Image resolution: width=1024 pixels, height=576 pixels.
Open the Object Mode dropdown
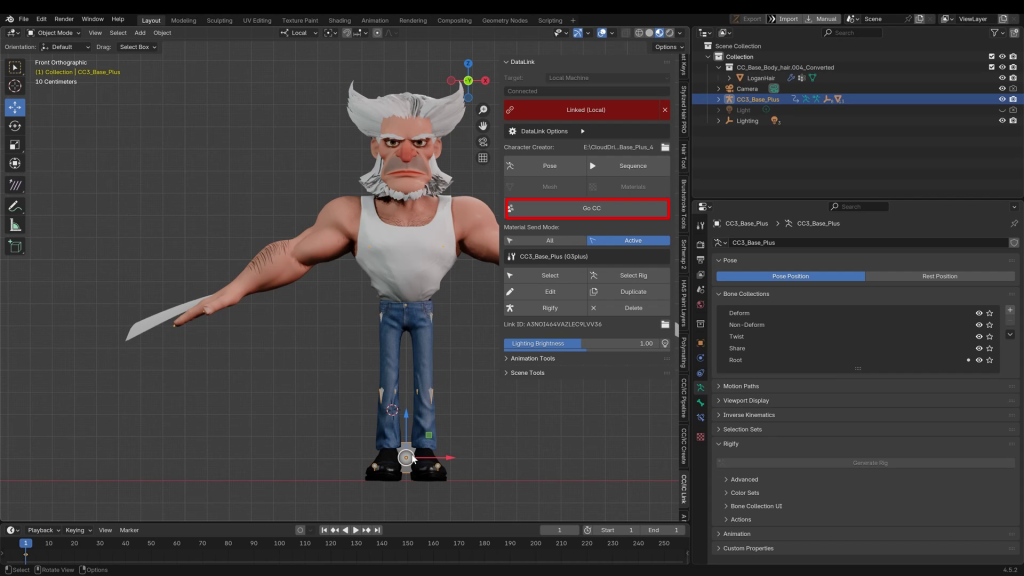coord(55,33)
